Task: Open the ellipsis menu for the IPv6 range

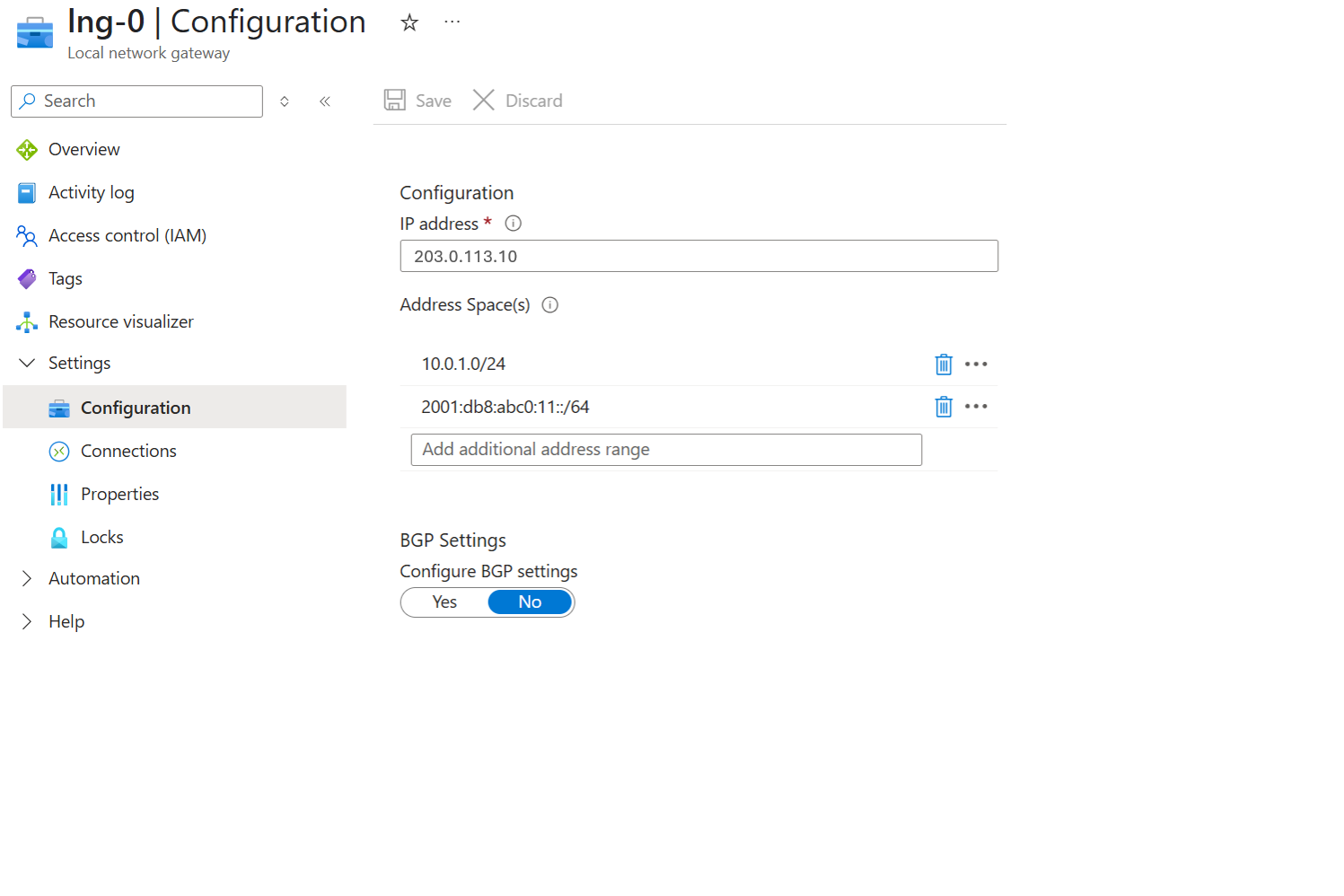Action: pyautogui.click(x=976, y=407)
